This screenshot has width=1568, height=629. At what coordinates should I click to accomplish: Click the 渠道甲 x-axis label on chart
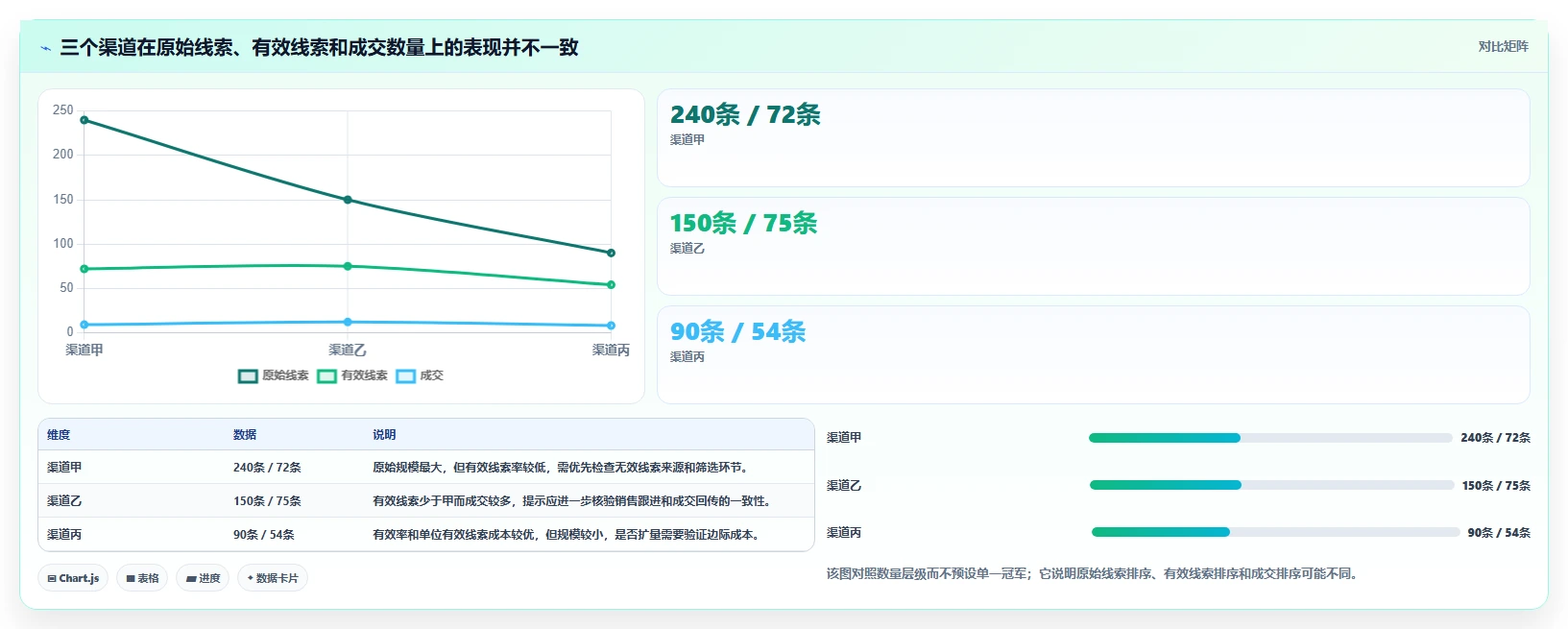point(84,351)
